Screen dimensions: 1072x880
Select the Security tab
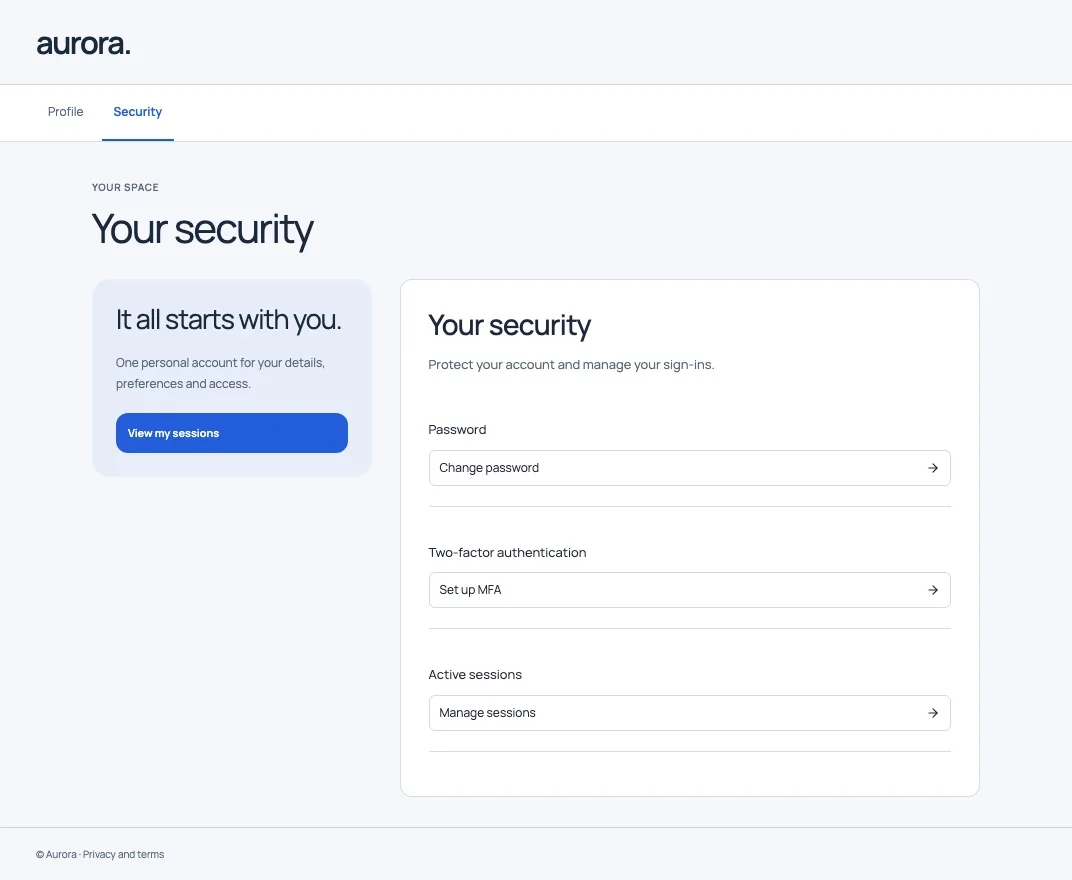tap(137, 111)
